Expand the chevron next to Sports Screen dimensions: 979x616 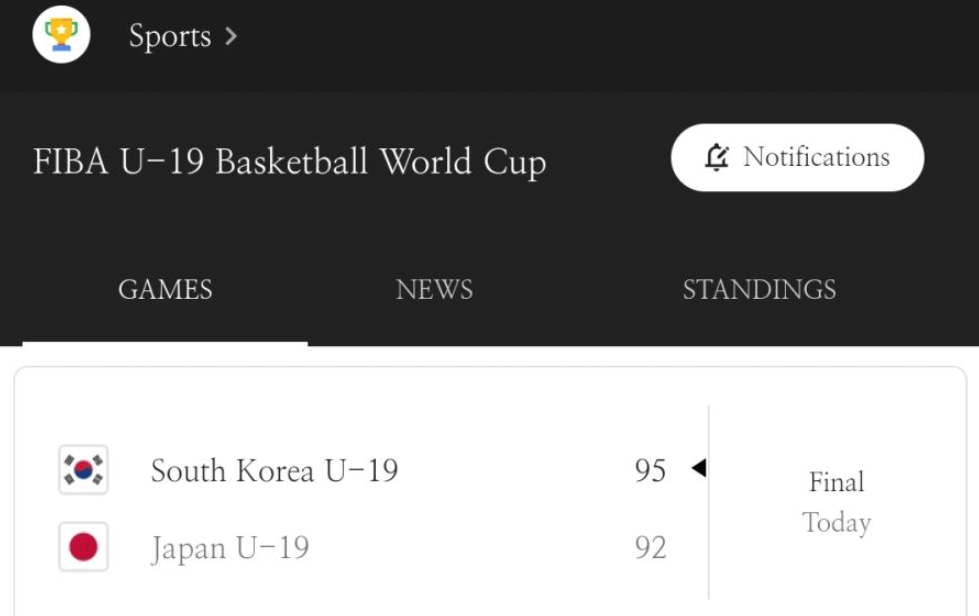(x=231, y=37)
